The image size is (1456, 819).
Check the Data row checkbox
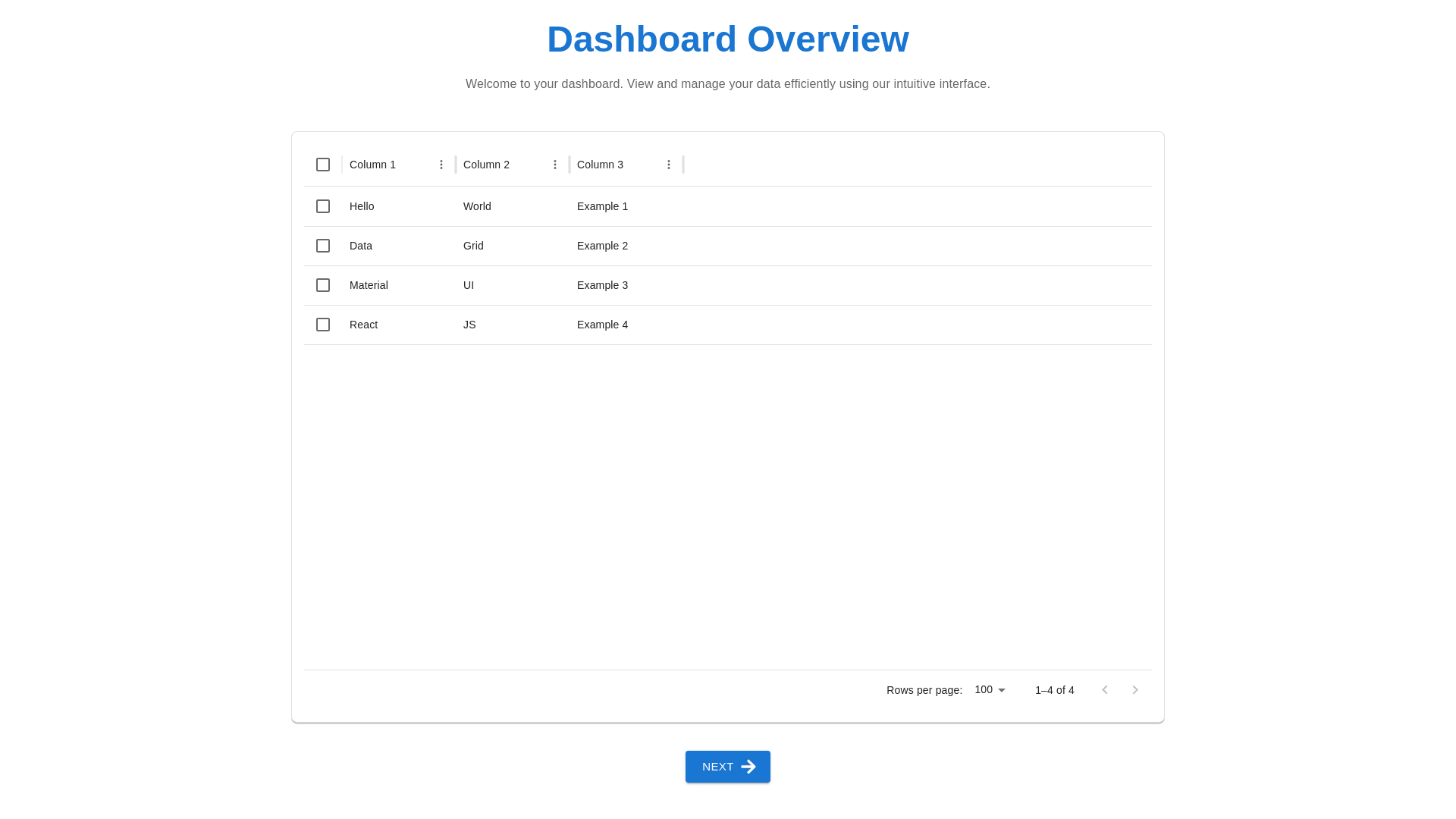tap(323, 246)
